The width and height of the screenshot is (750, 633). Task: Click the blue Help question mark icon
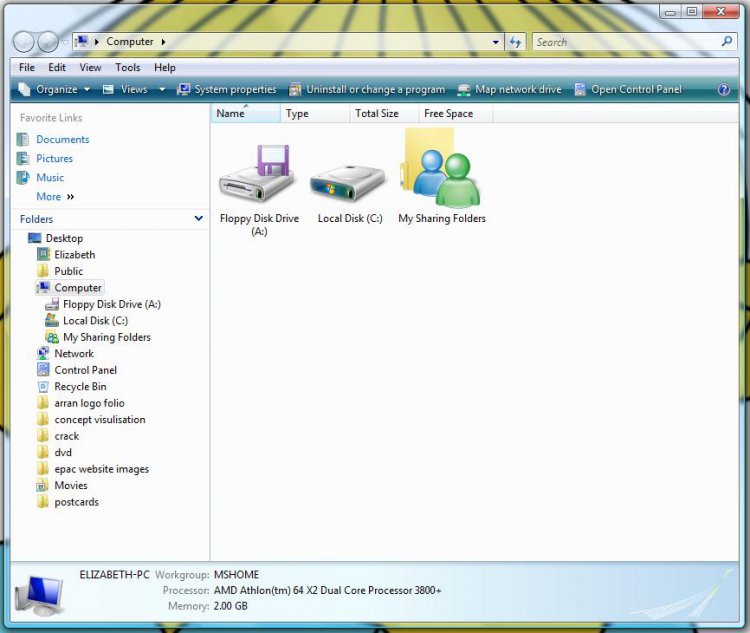(x=724, y=89)
